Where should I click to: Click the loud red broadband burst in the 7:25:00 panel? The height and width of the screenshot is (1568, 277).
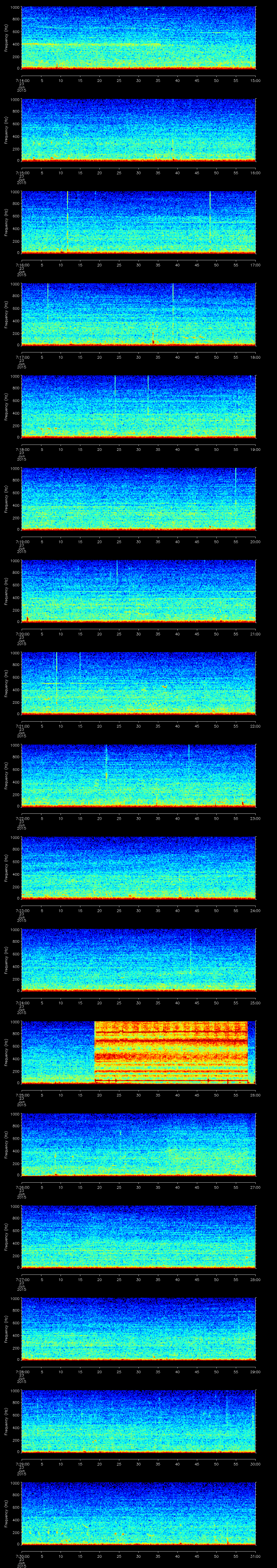(x=171, y=1052)
